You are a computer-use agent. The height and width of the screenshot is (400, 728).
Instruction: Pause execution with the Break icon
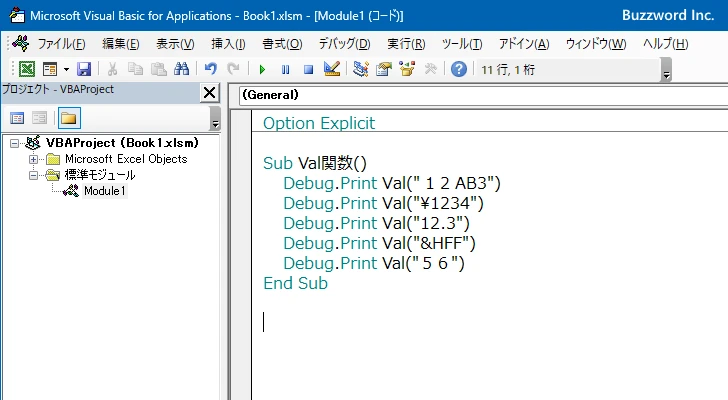[x=286, y=70]
